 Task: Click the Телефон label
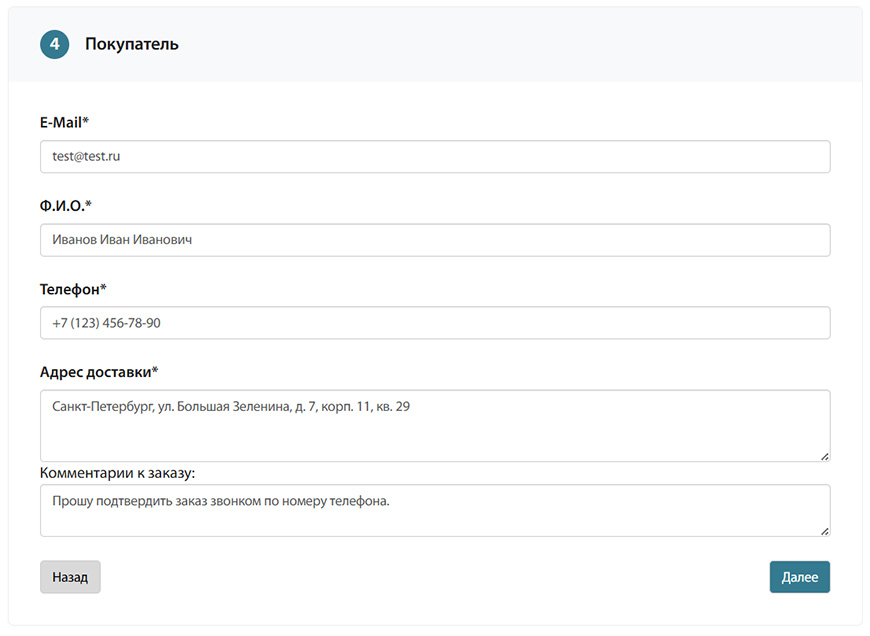73,289
